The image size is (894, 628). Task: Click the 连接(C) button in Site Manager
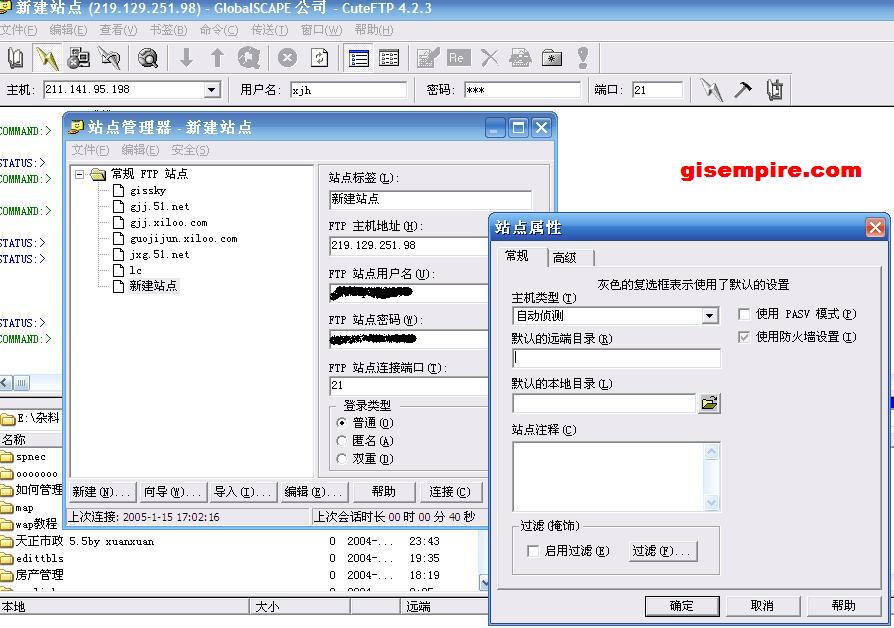(x=450, y=492)
